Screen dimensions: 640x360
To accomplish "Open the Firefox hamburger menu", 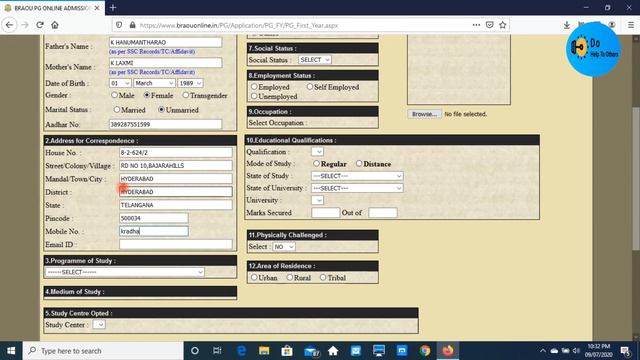I will 631,25.
